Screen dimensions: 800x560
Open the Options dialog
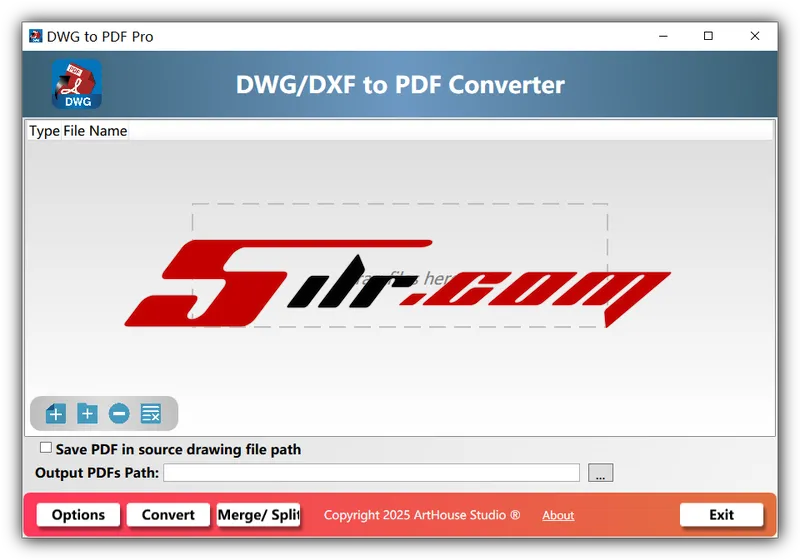pyautogui.click(x=78, y=515)
